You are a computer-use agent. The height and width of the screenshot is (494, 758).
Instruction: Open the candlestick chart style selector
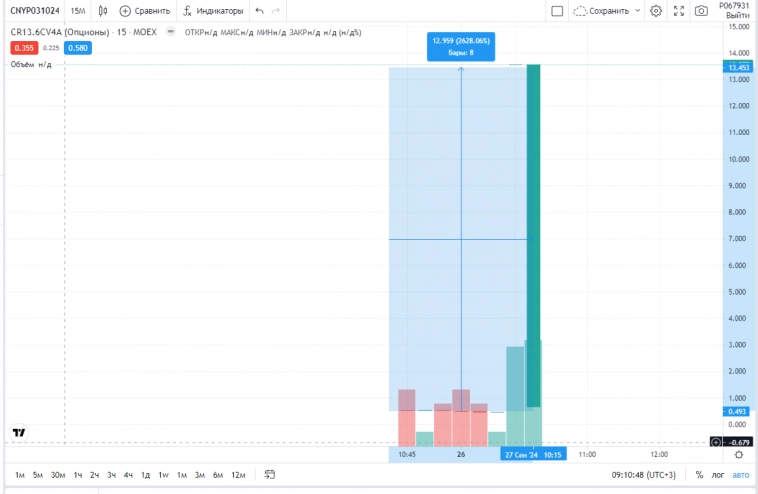pyautogui.click(x=102, y=11)
